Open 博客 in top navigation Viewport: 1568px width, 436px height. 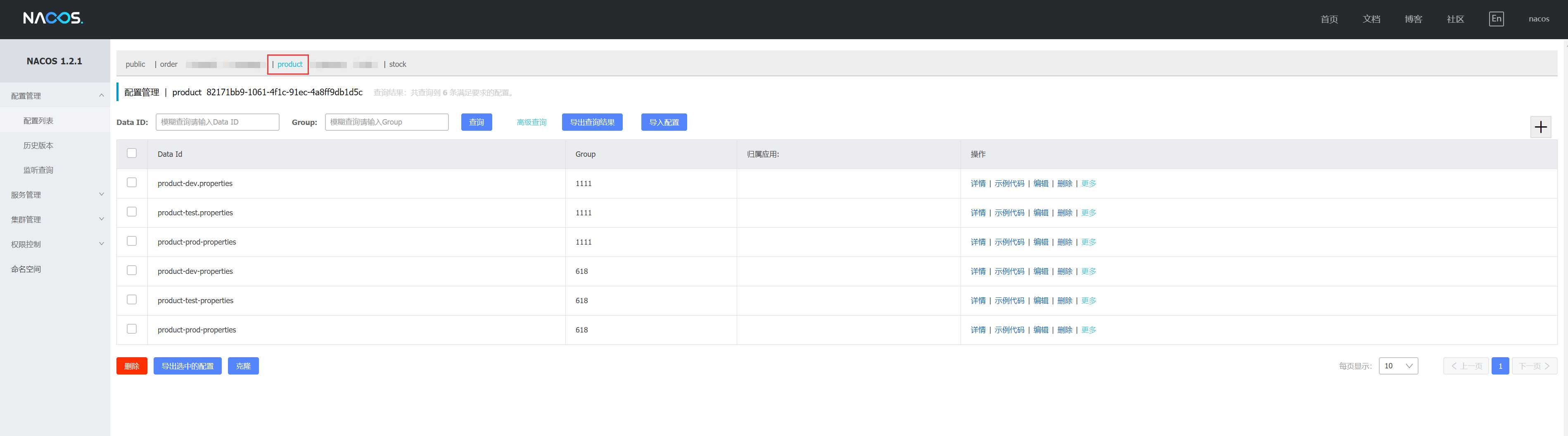[x=1413, y=19]
